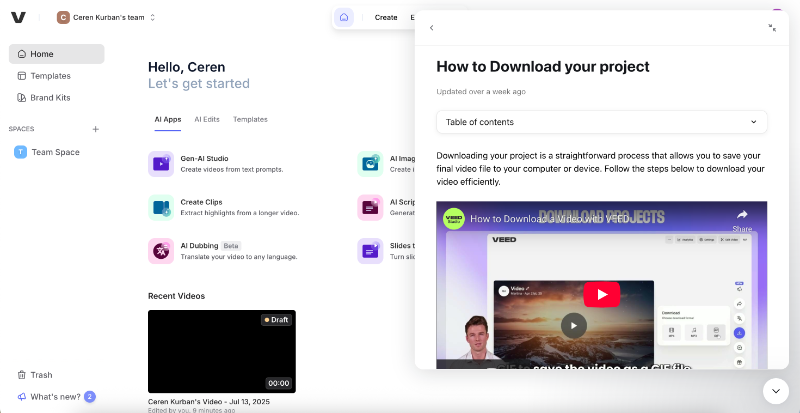The image size is (800, 413).
Task: Open Gen-AI Studio icon
Action: coord(161,164)
